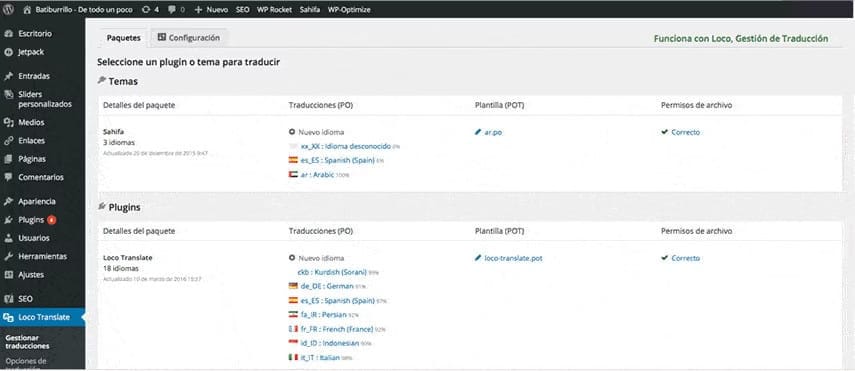
Task: Click the WordPress logo in admin bar
Action: [8, 9]
